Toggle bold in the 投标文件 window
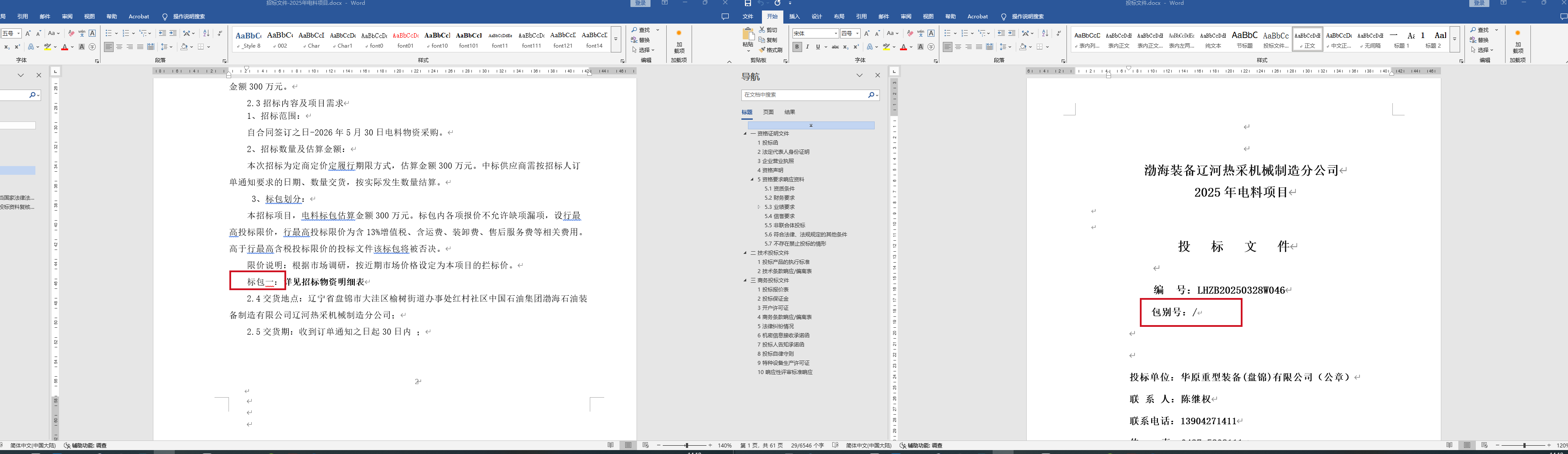The height and width of the screenshot is (454, 1568). point(797,47)
